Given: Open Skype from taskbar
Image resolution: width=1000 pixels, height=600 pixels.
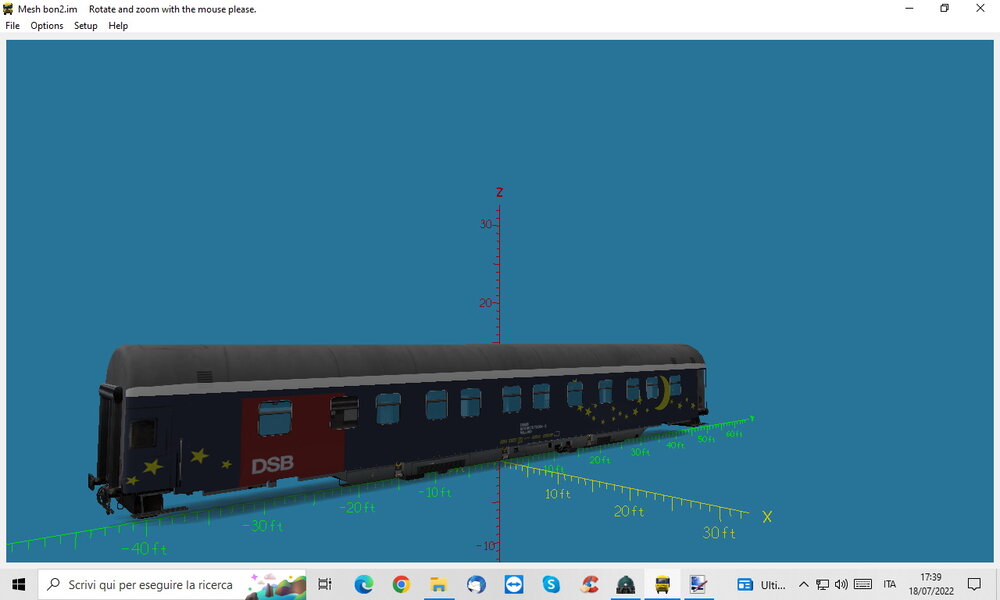Looking at the screenshot, I should [x=551, y=584].
